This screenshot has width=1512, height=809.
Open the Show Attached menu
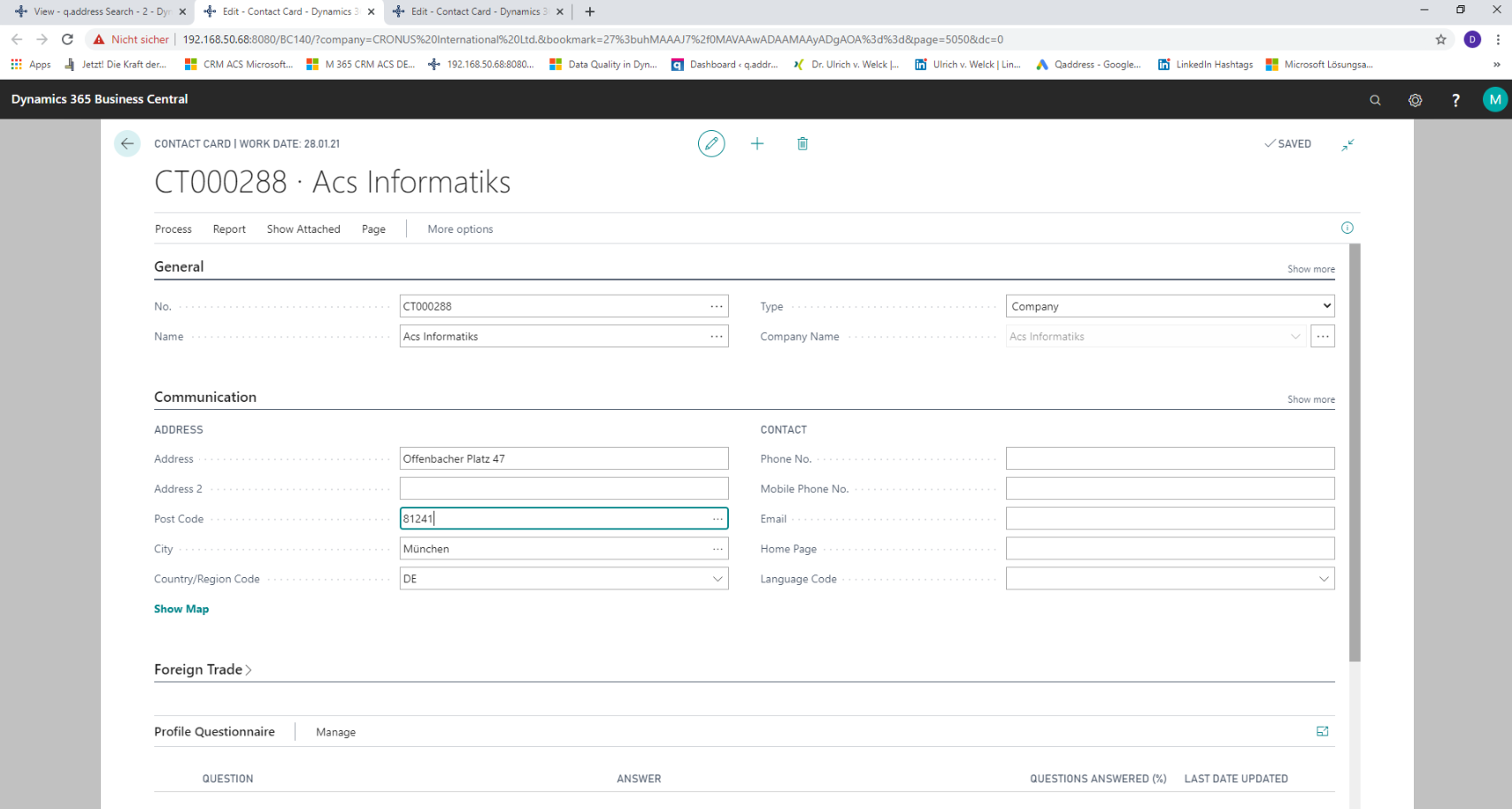tap(303, 229)
